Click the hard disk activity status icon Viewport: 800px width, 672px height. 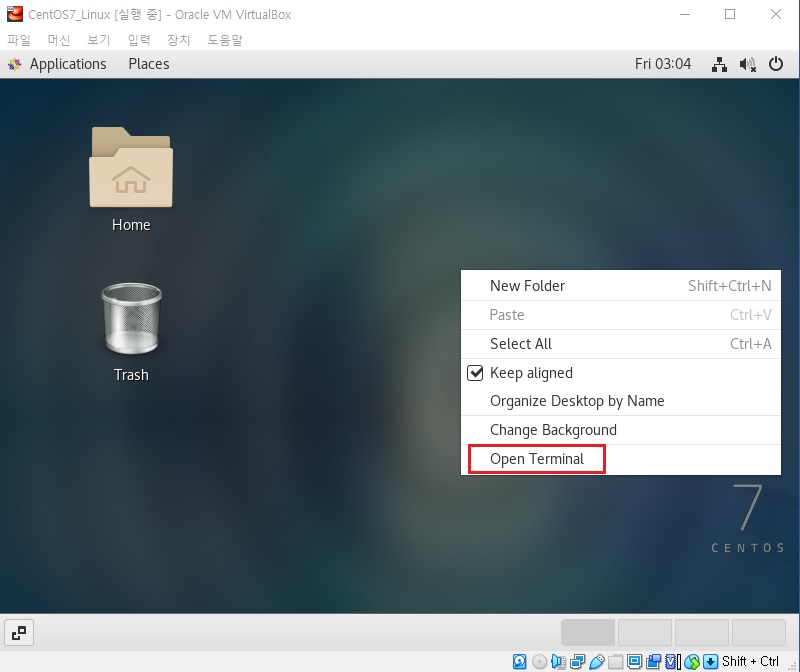tap(519, 662)
